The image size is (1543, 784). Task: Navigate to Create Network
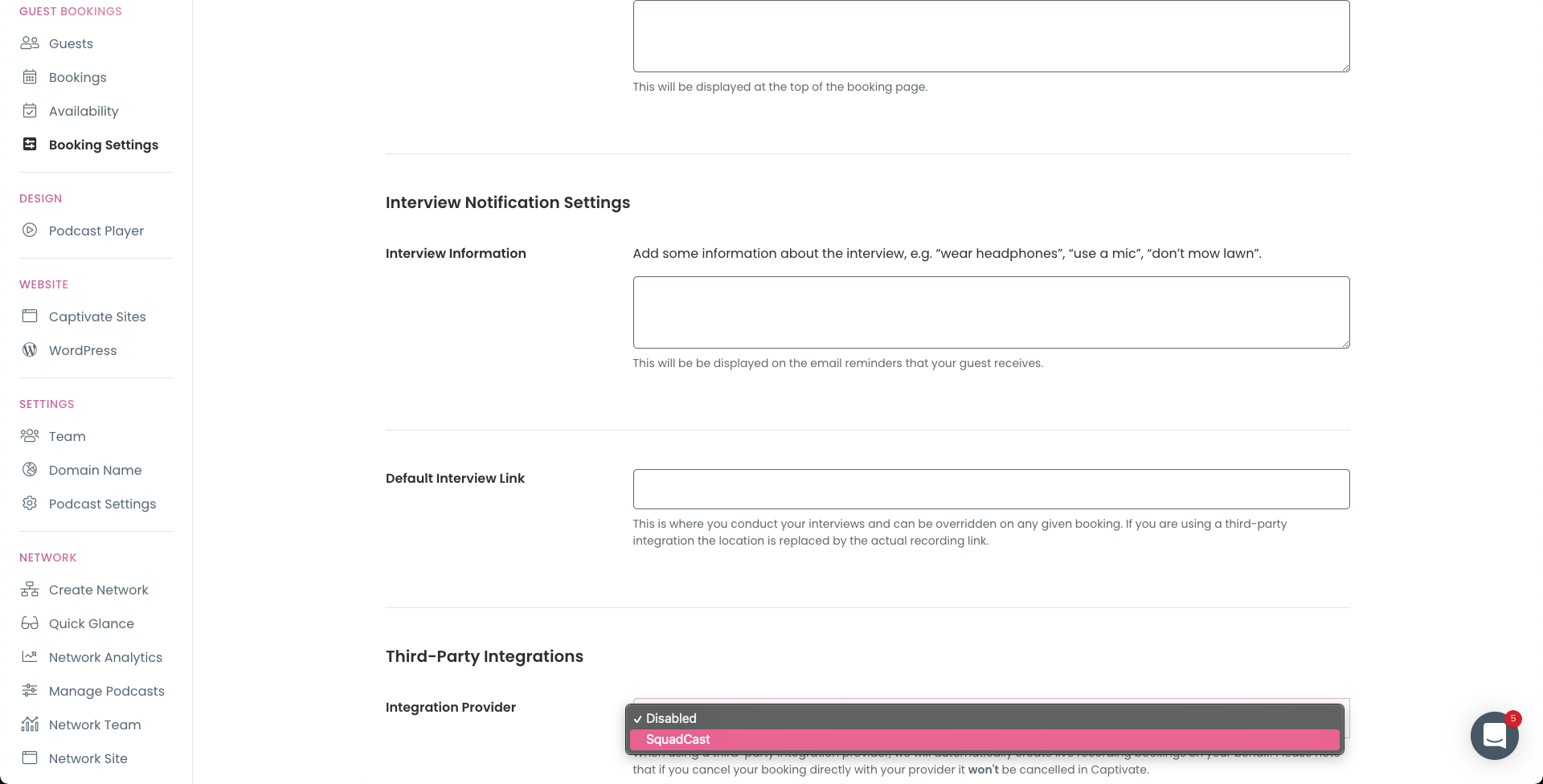click(x=98, y=590)
